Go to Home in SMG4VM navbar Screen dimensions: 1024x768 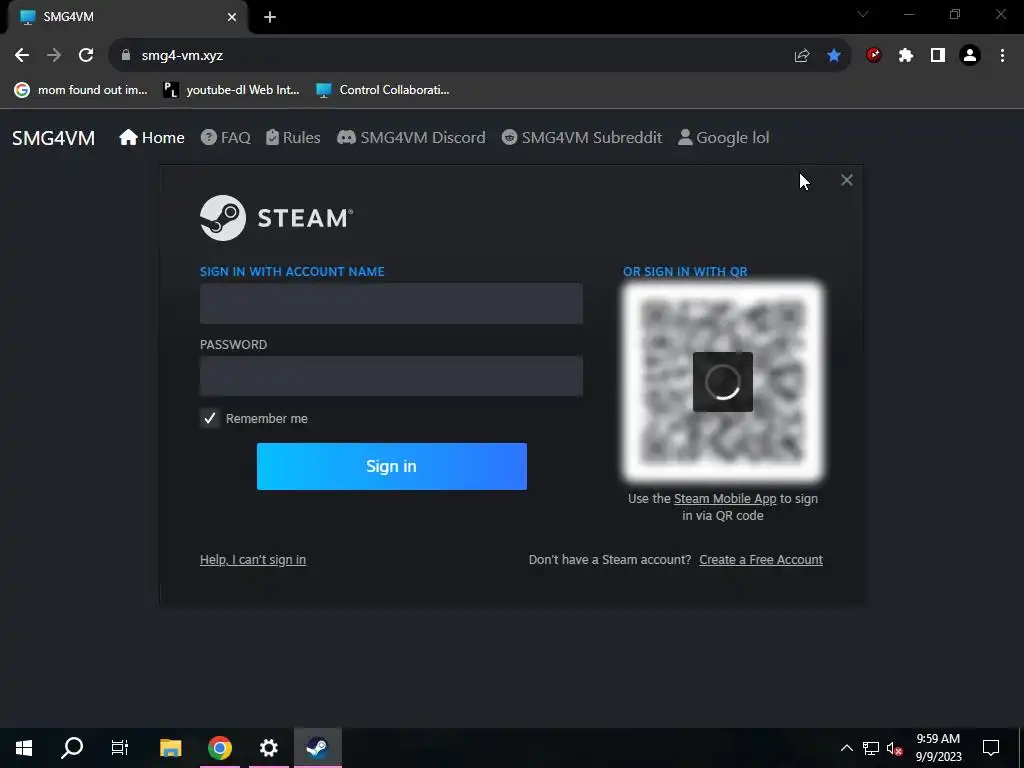(x=152, y=138)
